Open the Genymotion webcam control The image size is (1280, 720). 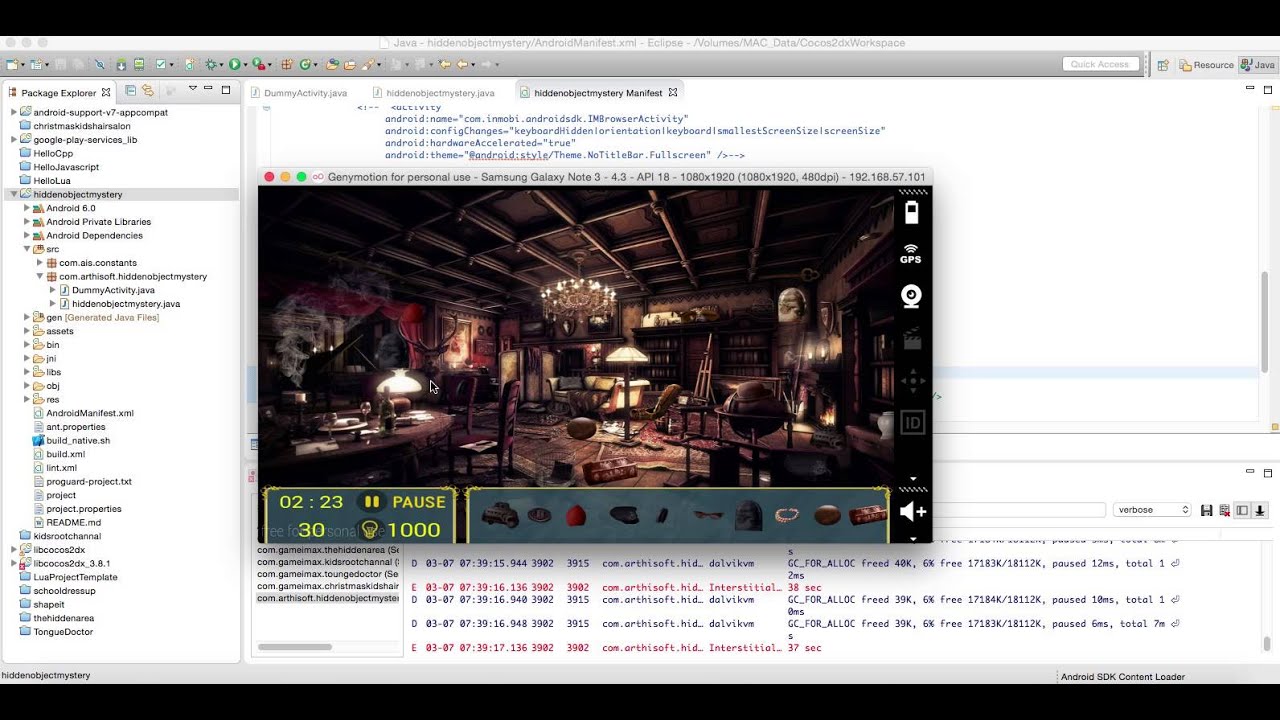point(911,296)
